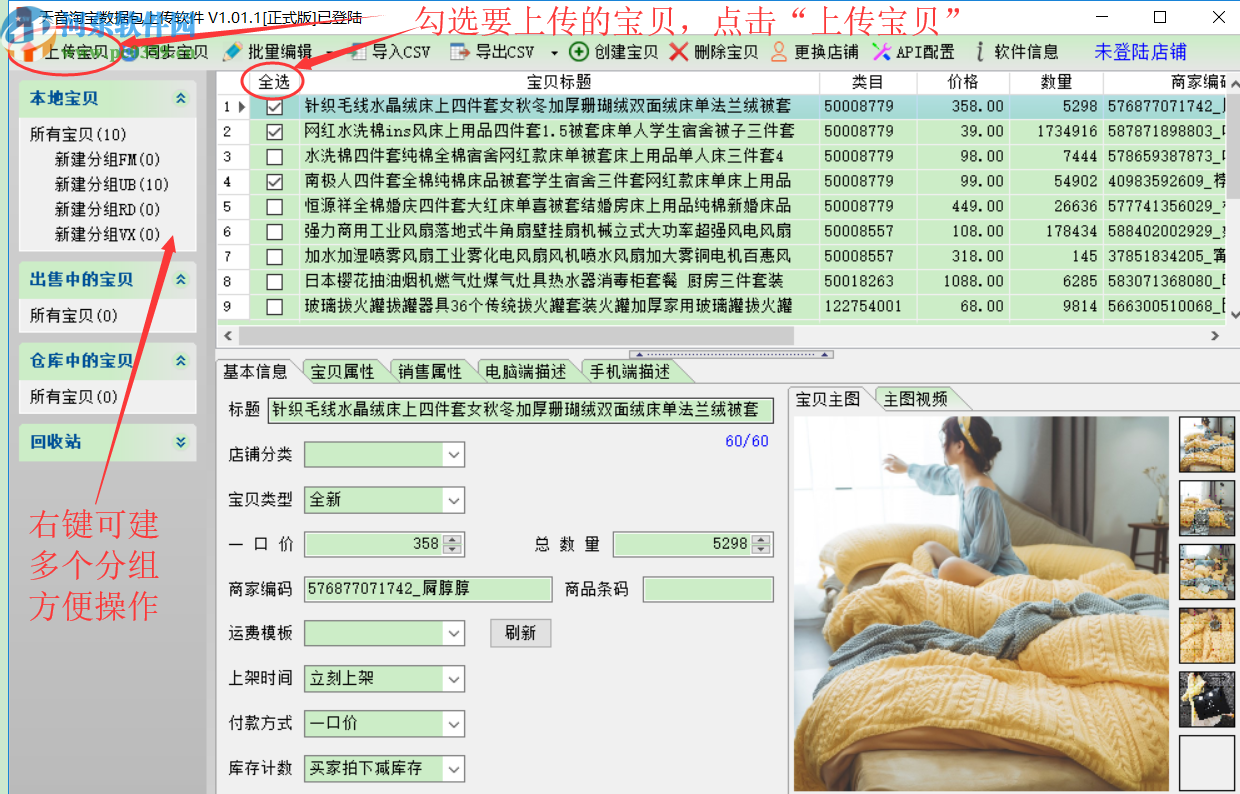Viewport: 1240px width, 794px height.
Task: Switch to the 电脑端描述 tab
Action: tap(526, 371)
